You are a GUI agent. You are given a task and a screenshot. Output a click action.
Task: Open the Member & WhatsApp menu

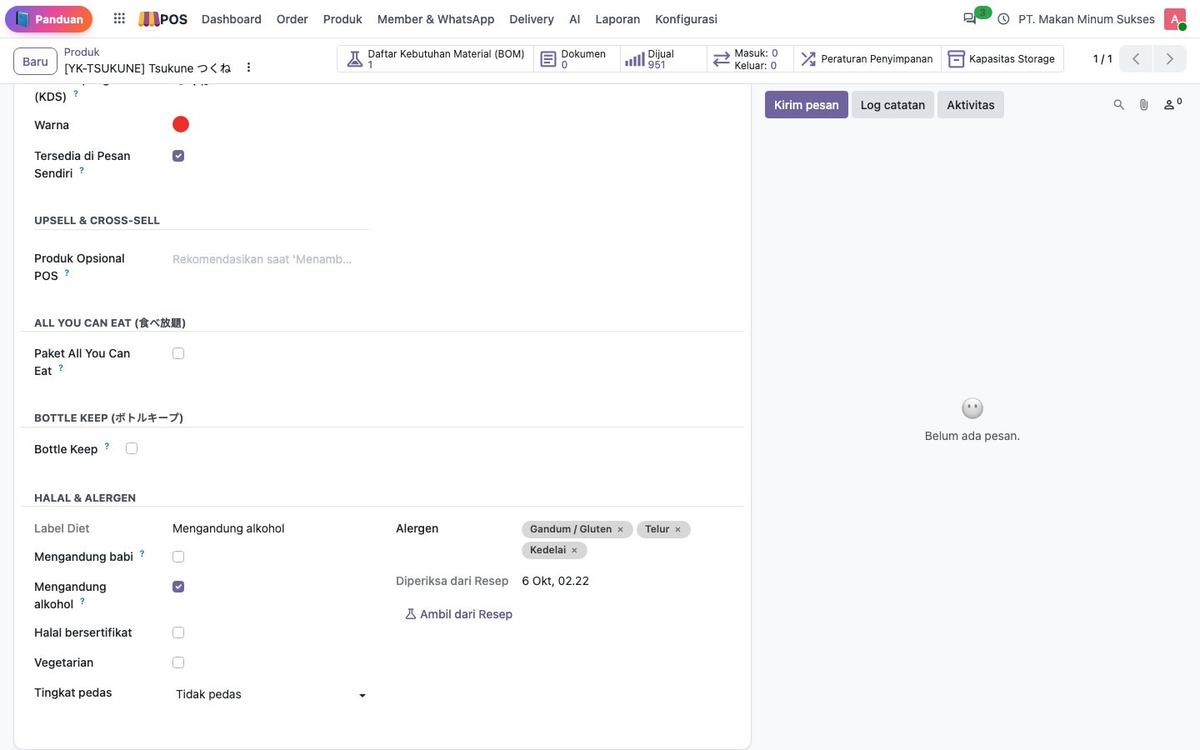[436, 19]
